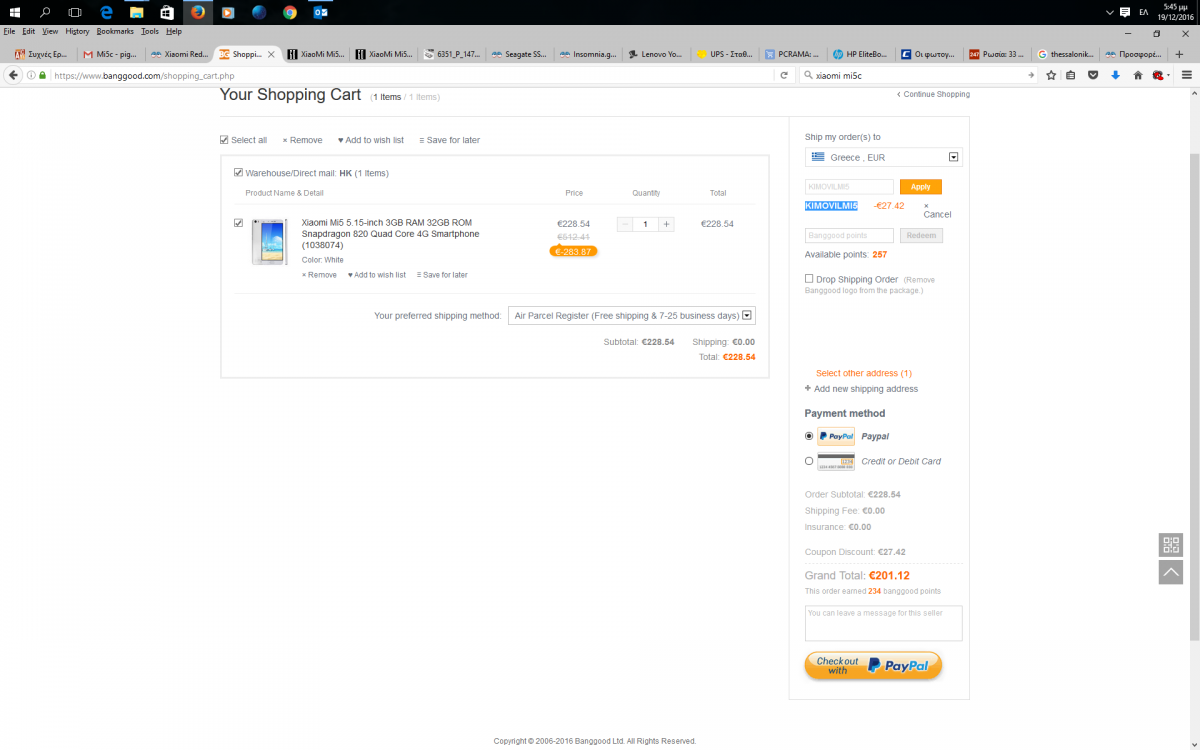The image size is (1200, 750).
Task: Switch to Chrome on the taskbar
Action: 290,12
